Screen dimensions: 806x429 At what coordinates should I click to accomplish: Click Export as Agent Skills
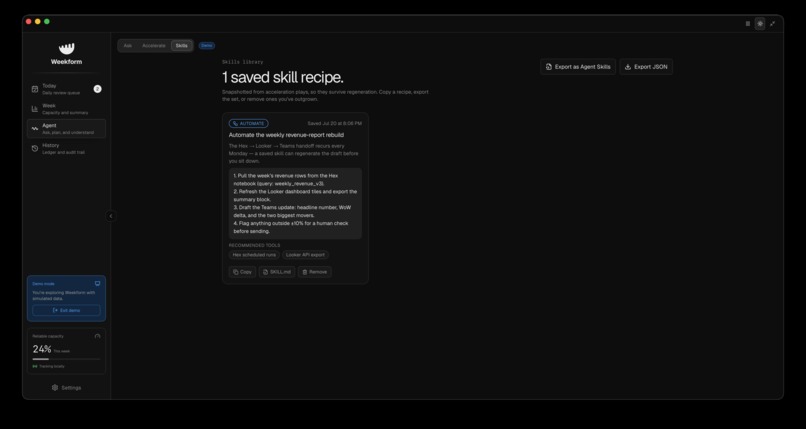coord(578,67)
